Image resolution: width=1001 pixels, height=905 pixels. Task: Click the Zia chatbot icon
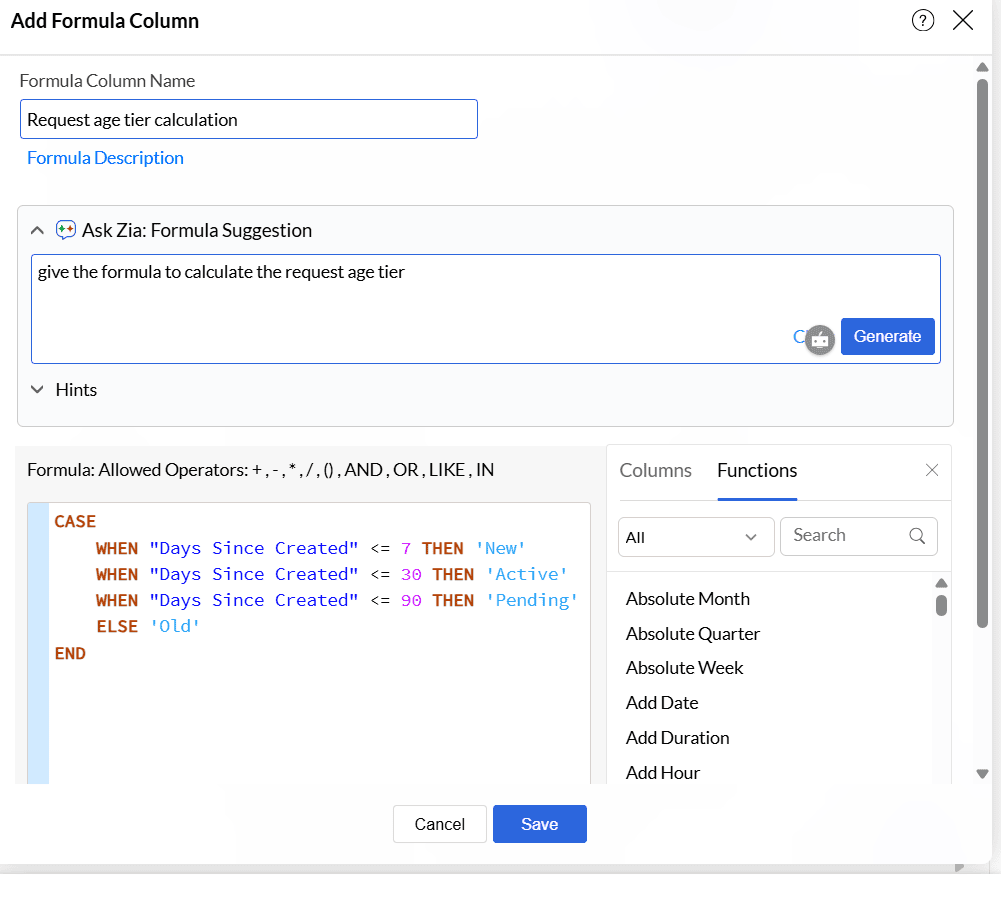click(x=820, y=339)
